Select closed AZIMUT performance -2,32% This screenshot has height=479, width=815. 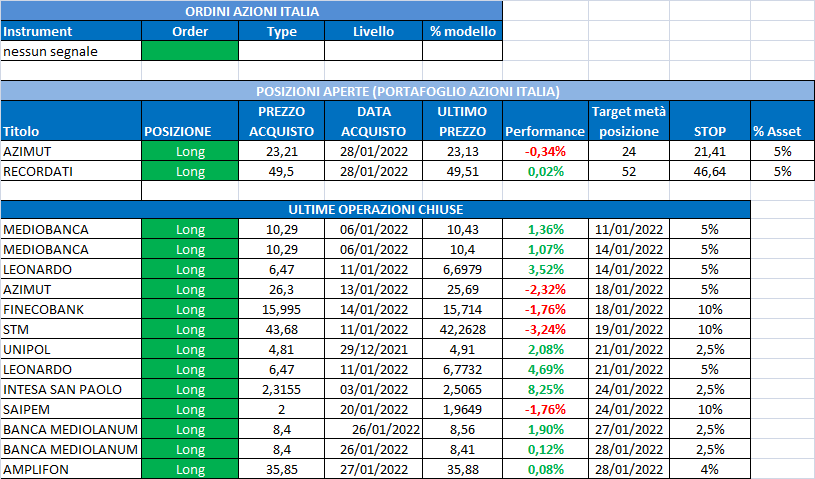coord(545,289)
